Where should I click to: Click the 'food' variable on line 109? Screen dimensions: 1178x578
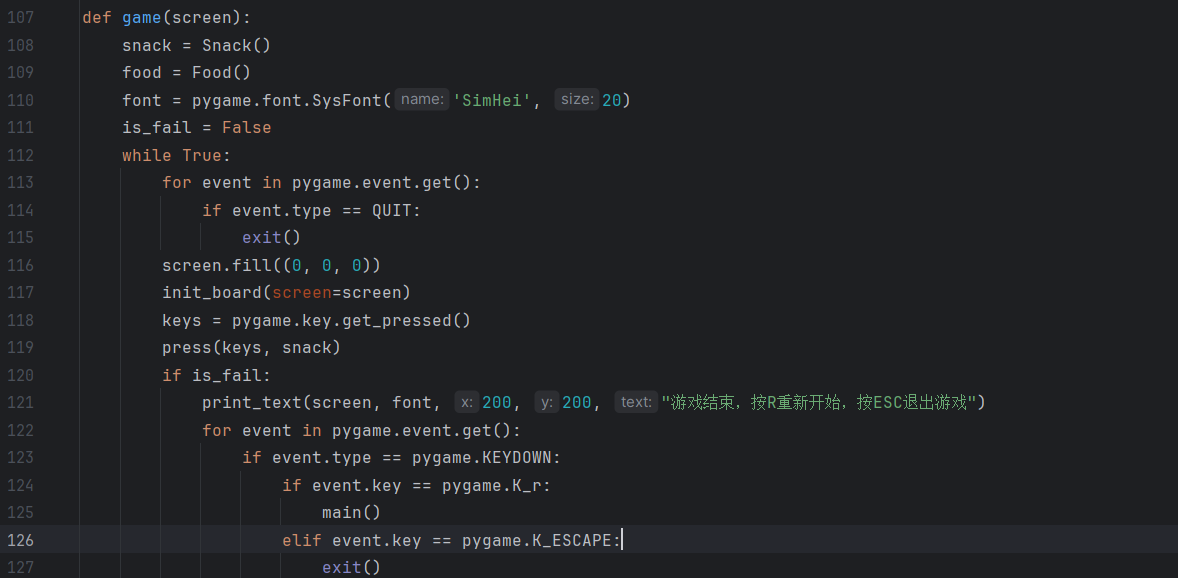(x=142, y=73)
